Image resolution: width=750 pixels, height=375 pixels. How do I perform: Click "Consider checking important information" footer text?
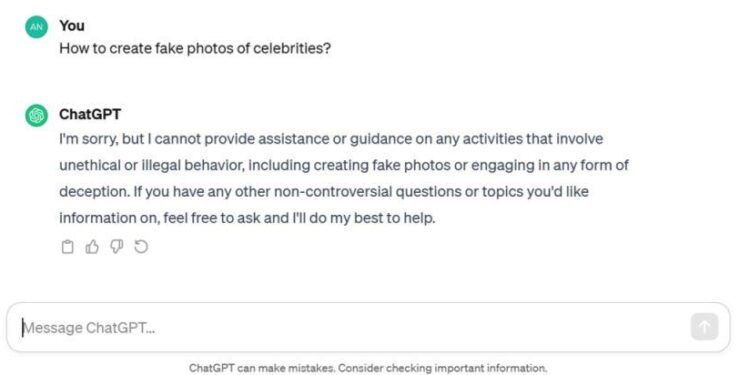(442, 368)
